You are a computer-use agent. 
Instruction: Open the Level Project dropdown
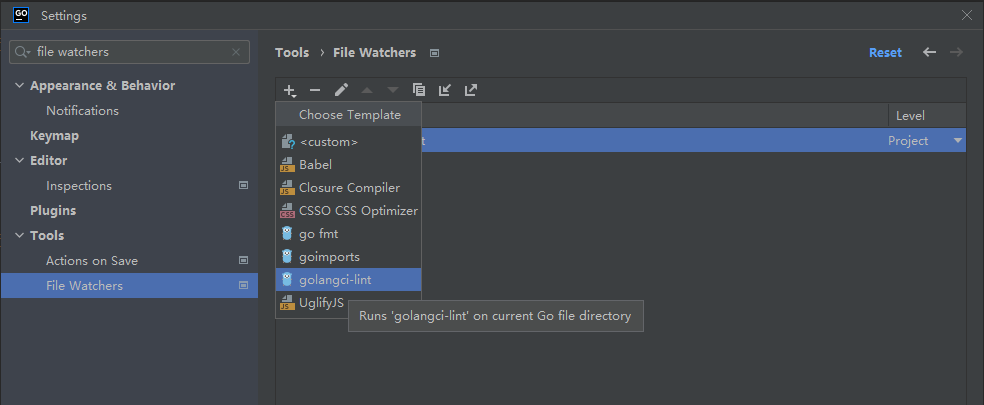tap(958, 141)
